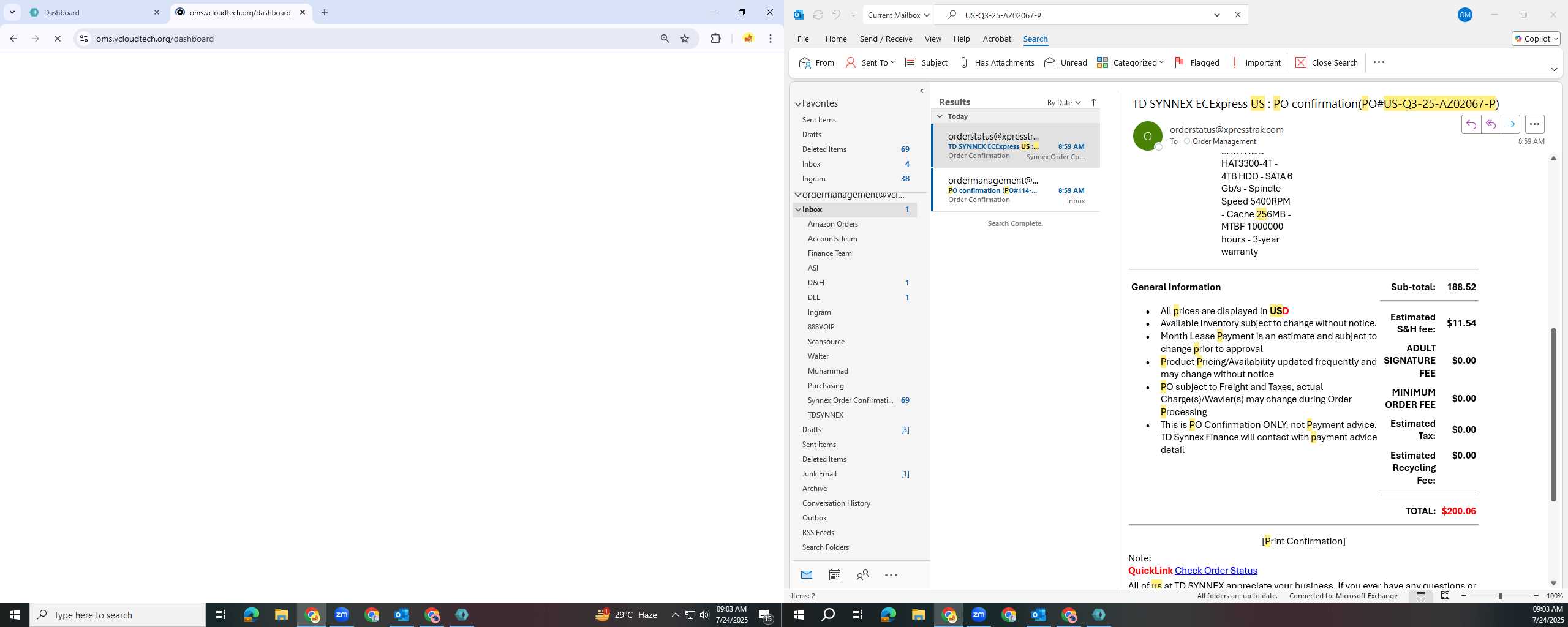Open the By Date sort dropdown
This screenshot has height=627, width=1568.
[x=1063, y=103]
